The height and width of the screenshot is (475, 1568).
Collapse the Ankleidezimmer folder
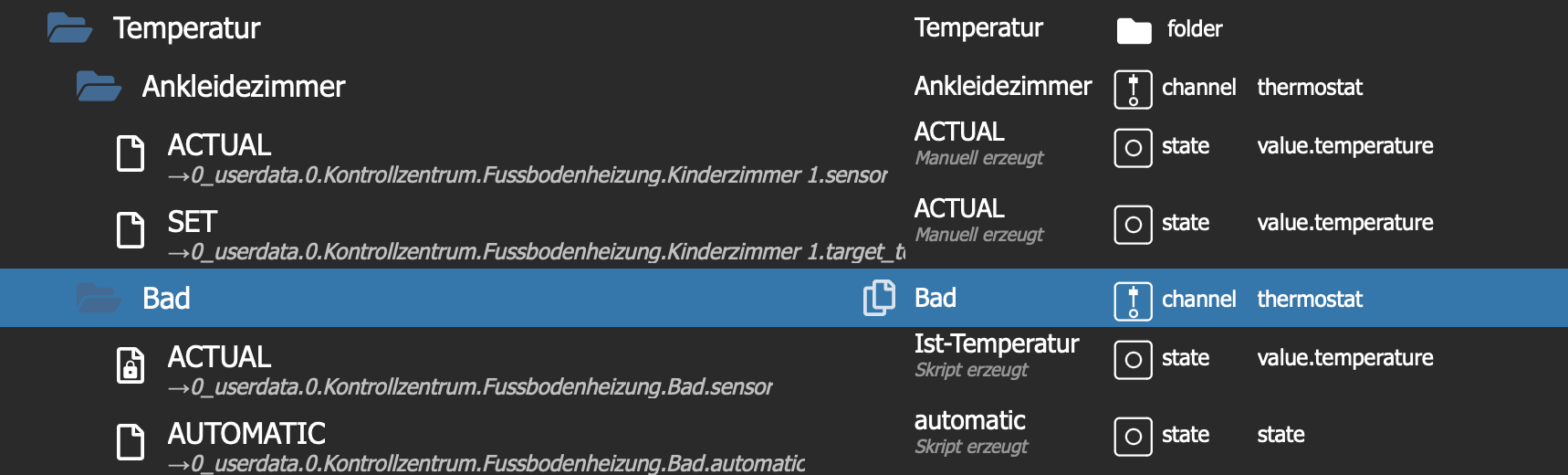(99, 87)
